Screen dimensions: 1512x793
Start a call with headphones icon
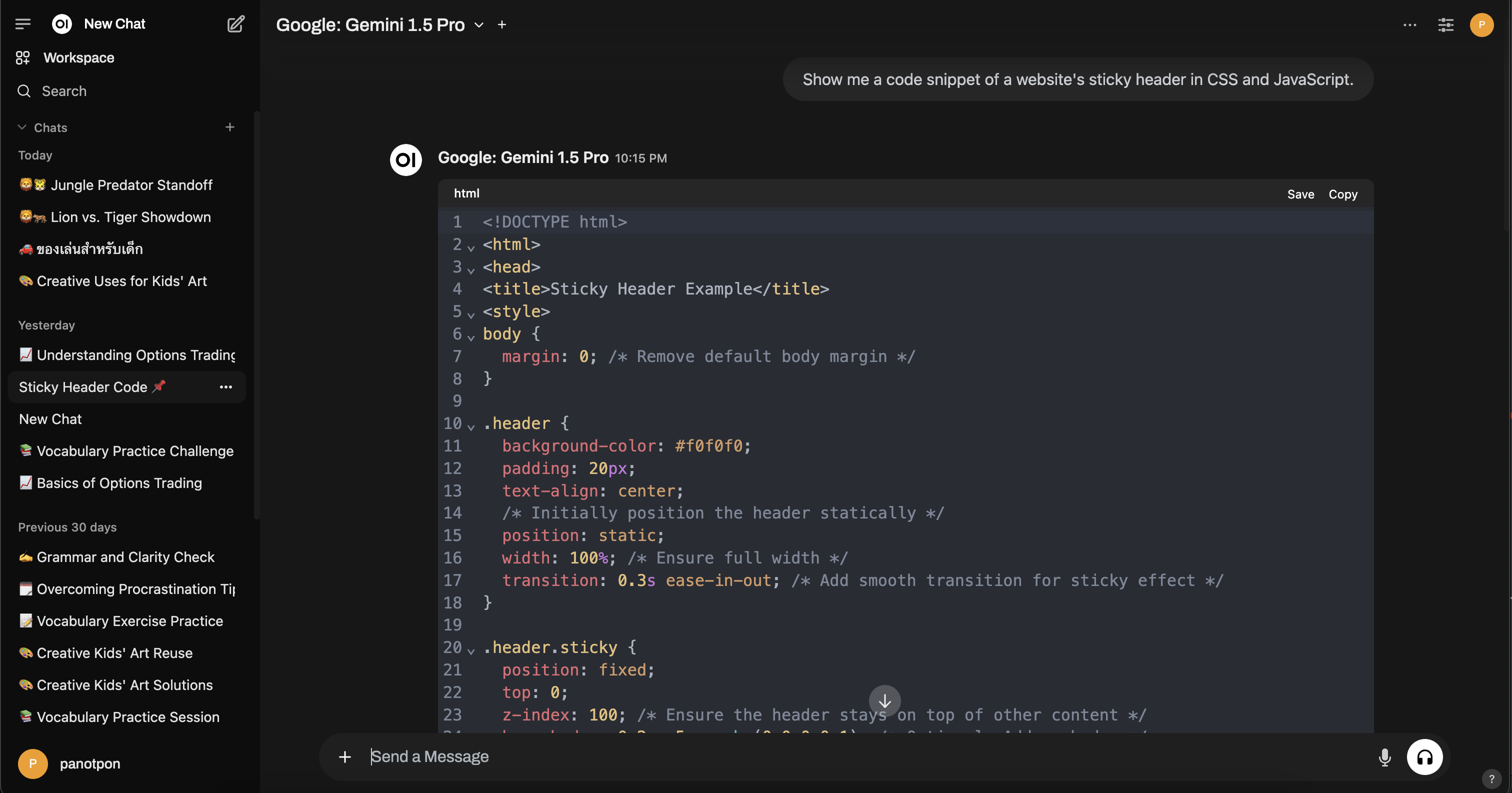click(1424, 757)
